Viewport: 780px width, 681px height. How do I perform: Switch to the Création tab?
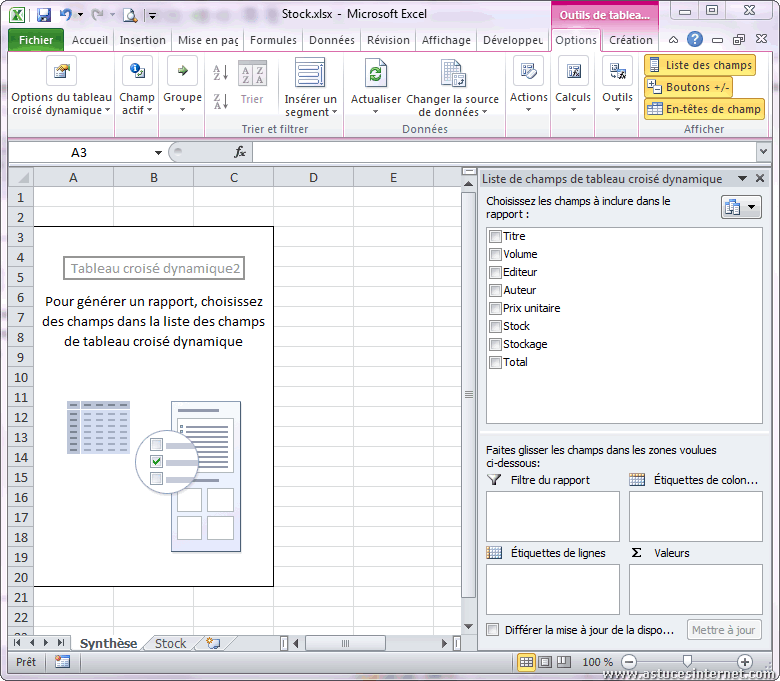[x=631, y=40]
